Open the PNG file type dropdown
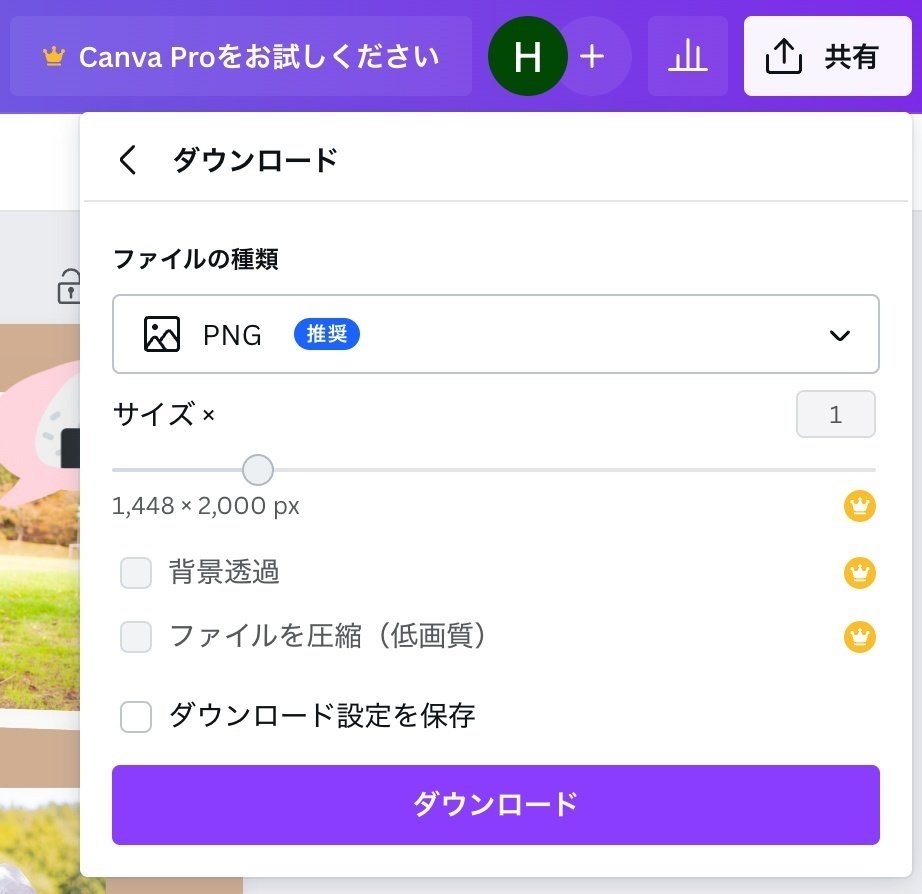This screenshot has height=894, width=922. pyautogui.click(x=496, y=334)
